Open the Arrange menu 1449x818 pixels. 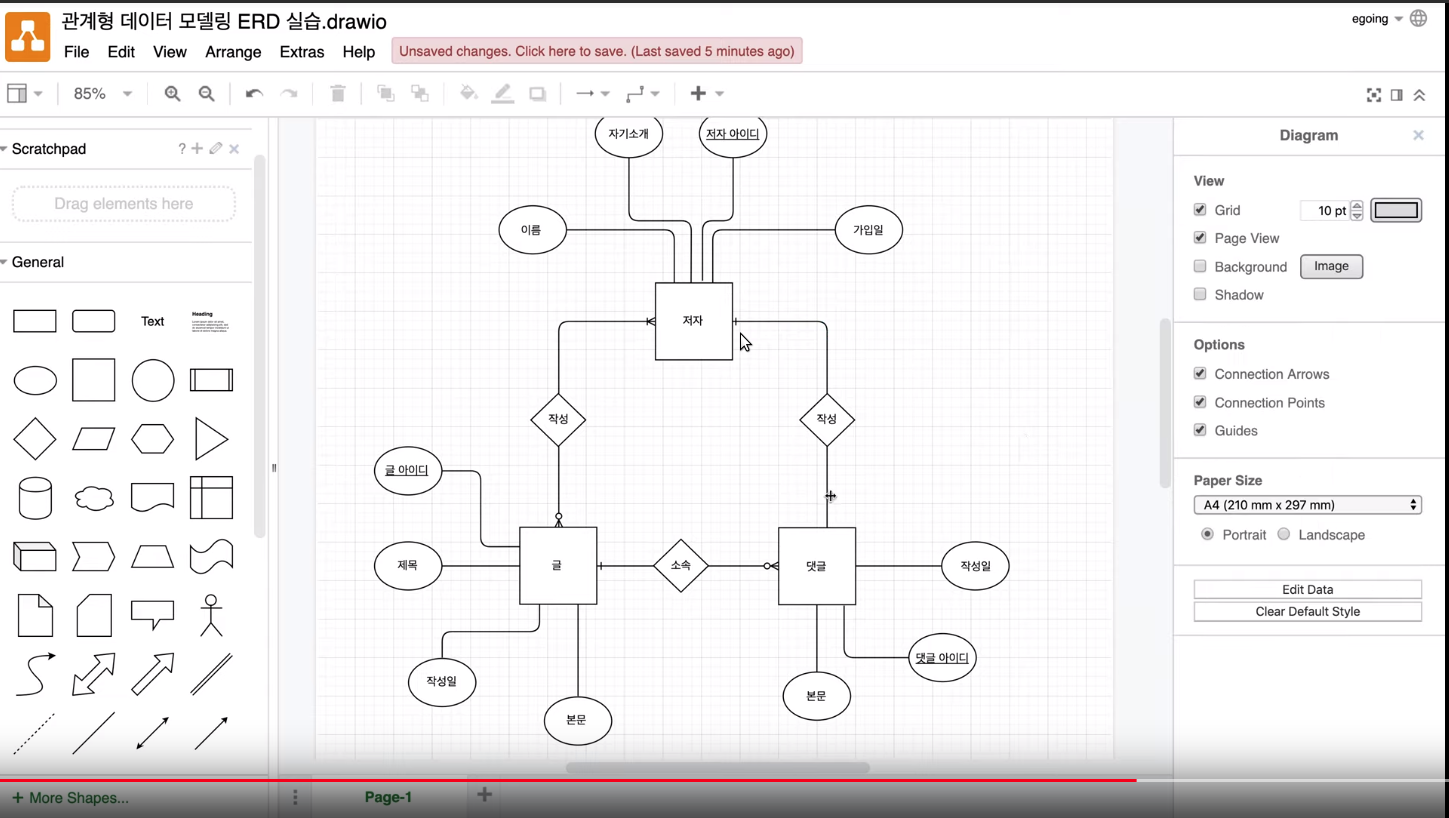[x=233, y=52]
